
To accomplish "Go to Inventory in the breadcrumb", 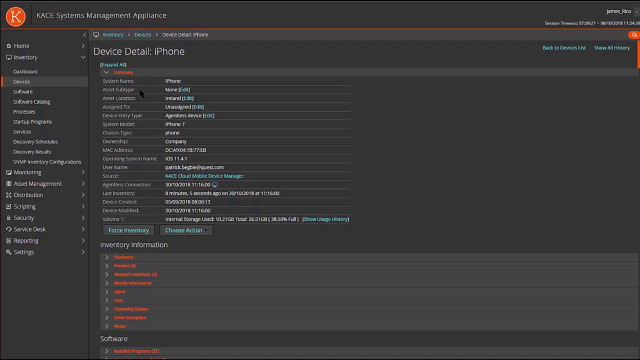I will click(113, 35).
